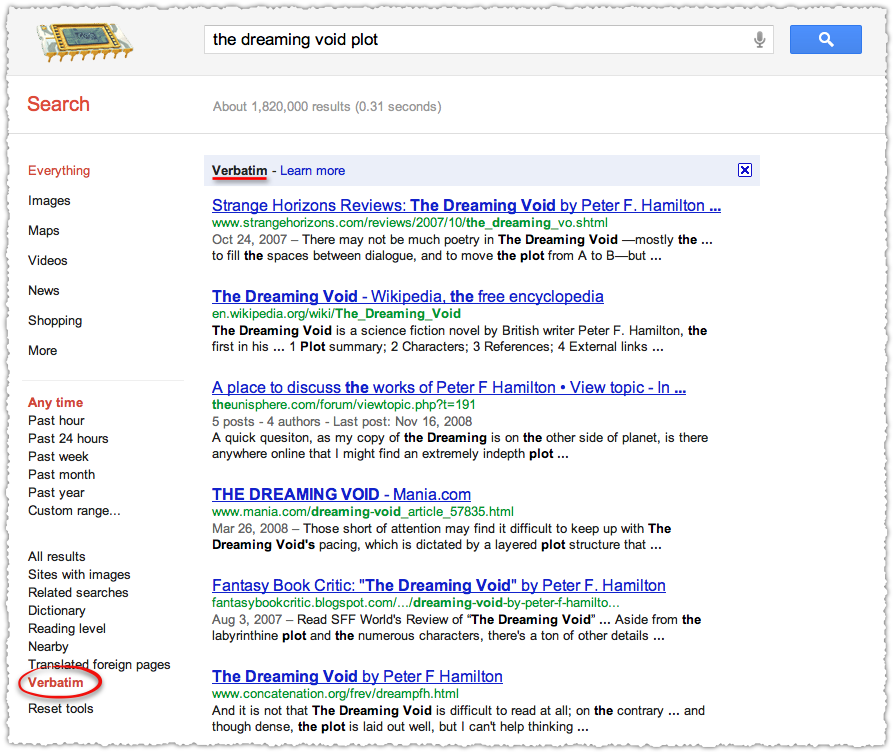Select All results option

click(57, 557)
